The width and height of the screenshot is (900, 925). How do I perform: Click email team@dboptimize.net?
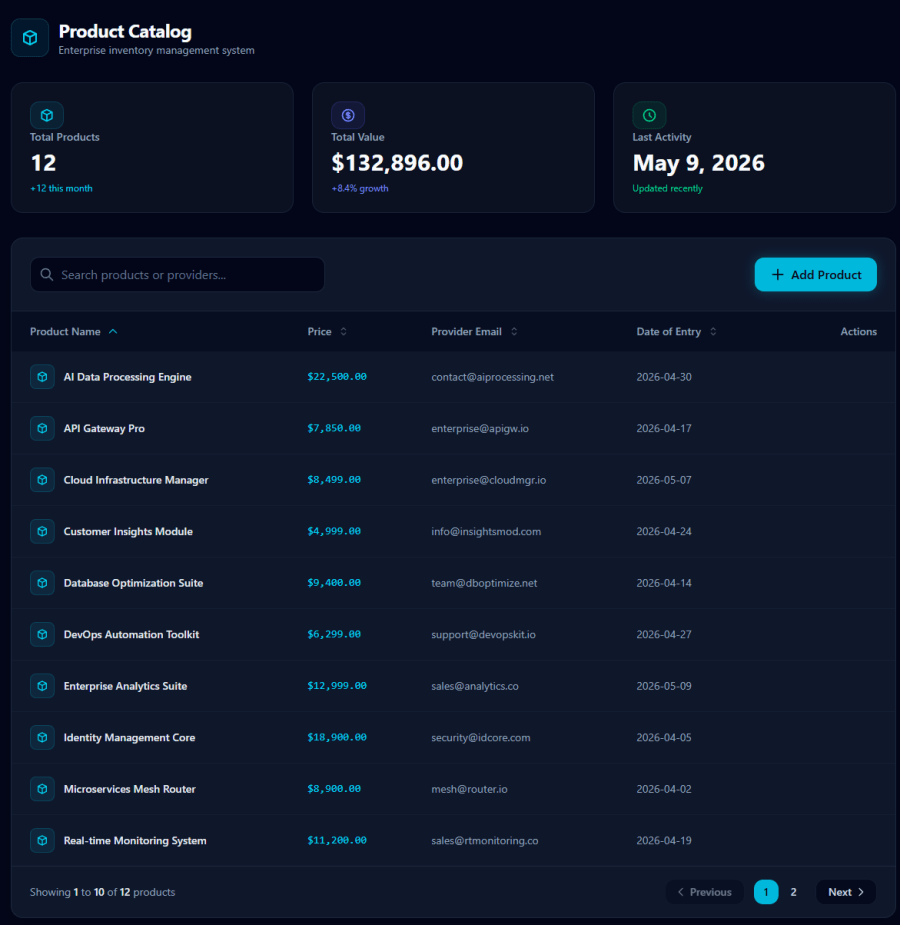[x=484, y=583]
